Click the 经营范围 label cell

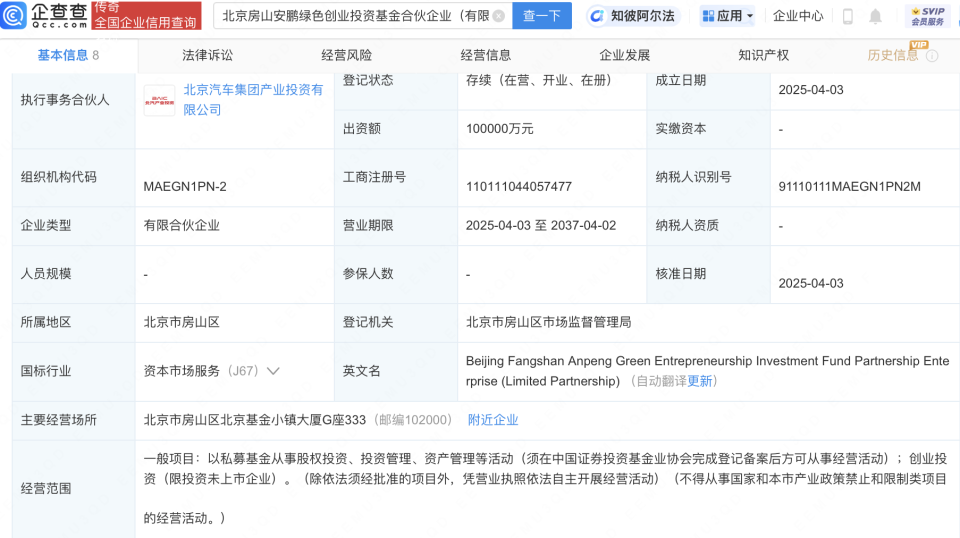pos(73,488)
